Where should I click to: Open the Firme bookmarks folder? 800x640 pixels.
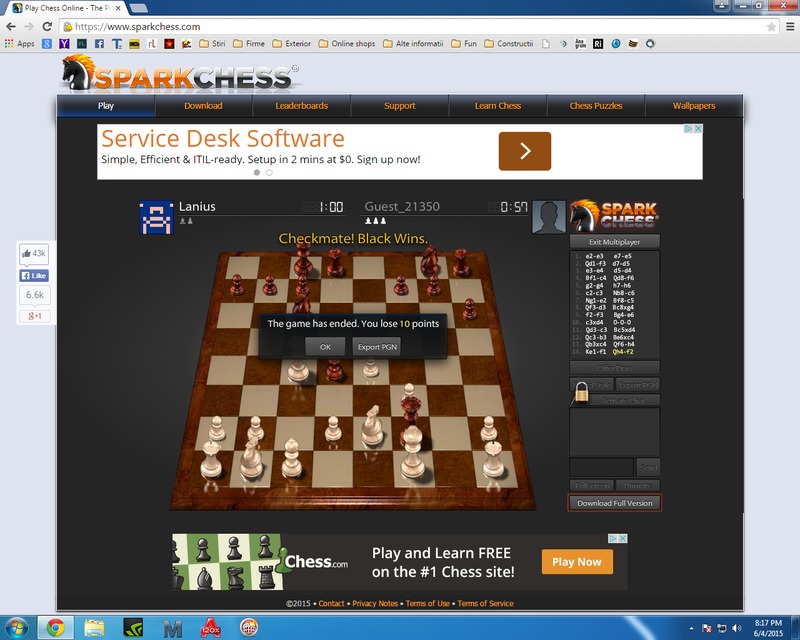point(249,44)
